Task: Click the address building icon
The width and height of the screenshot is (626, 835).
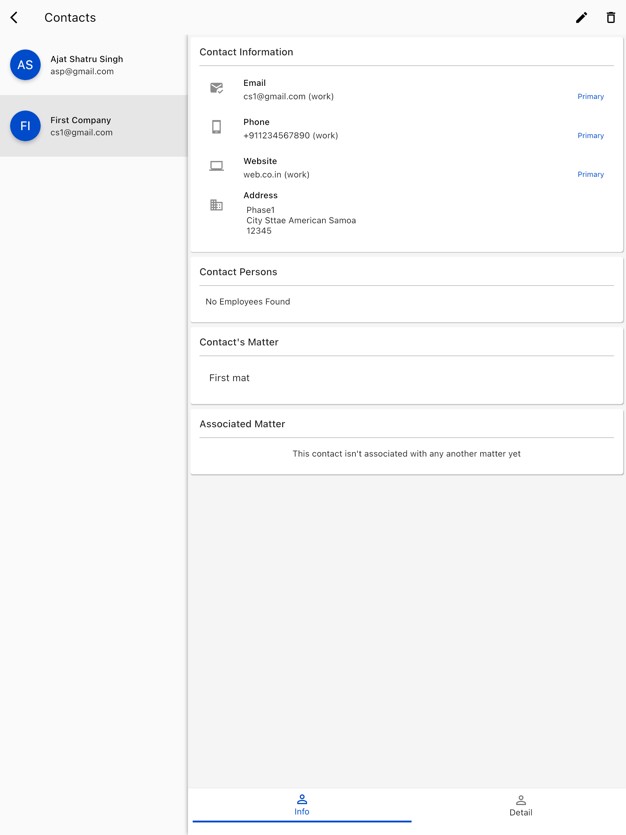Action: coord(216,205)
